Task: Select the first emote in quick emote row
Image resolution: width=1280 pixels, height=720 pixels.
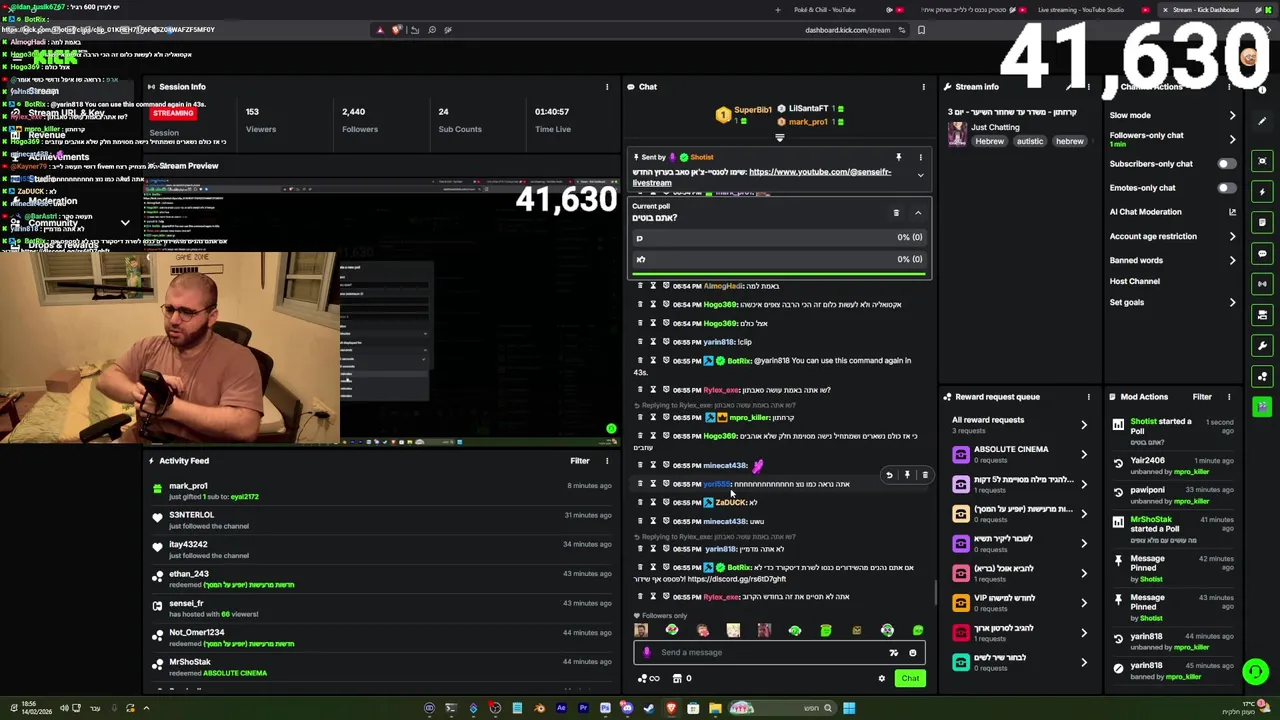Action: click(x=641, y=630)
